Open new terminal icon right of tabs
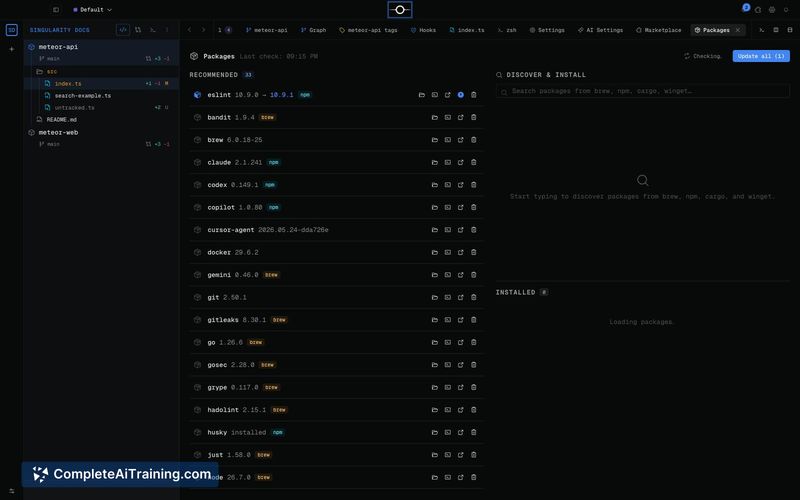This screenshot has height=500, width=800. click(x=761, y=30)
